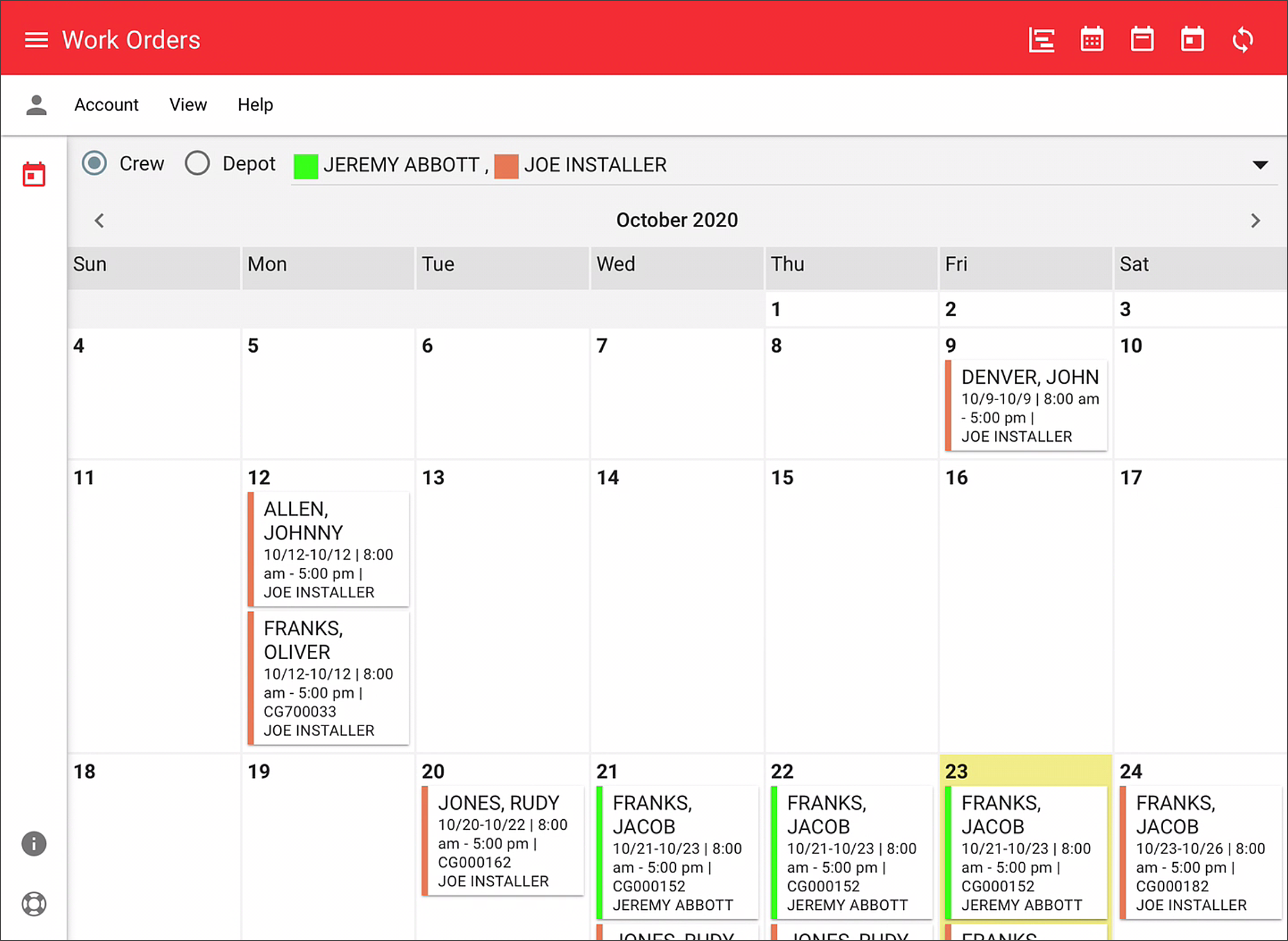
Task: Select the Depot radio button
Action: pyautogui.click(x=198, y=163)
